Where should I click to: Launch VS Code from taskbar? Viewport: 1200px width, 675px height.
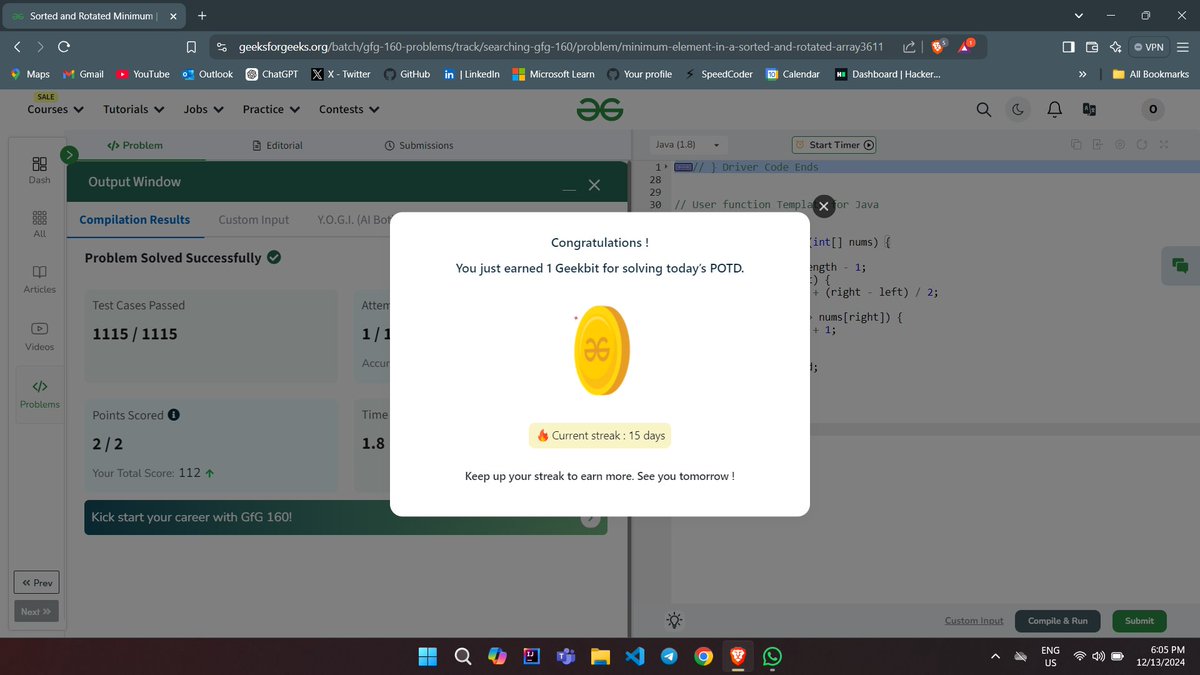pos(634,656)
